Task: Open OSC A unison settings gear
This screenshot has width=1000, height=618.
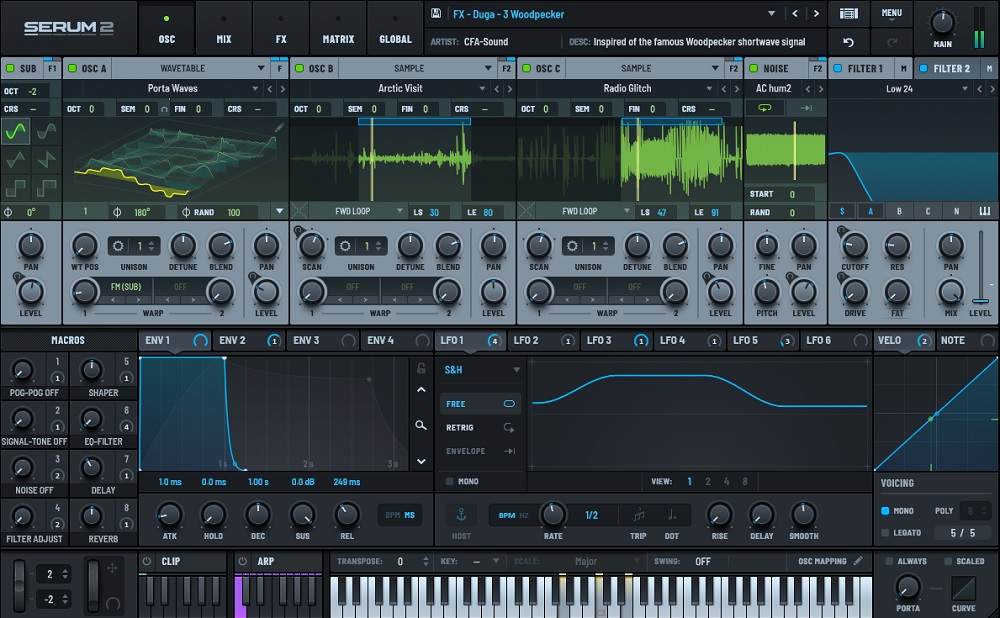Action: tap(118, 246)
